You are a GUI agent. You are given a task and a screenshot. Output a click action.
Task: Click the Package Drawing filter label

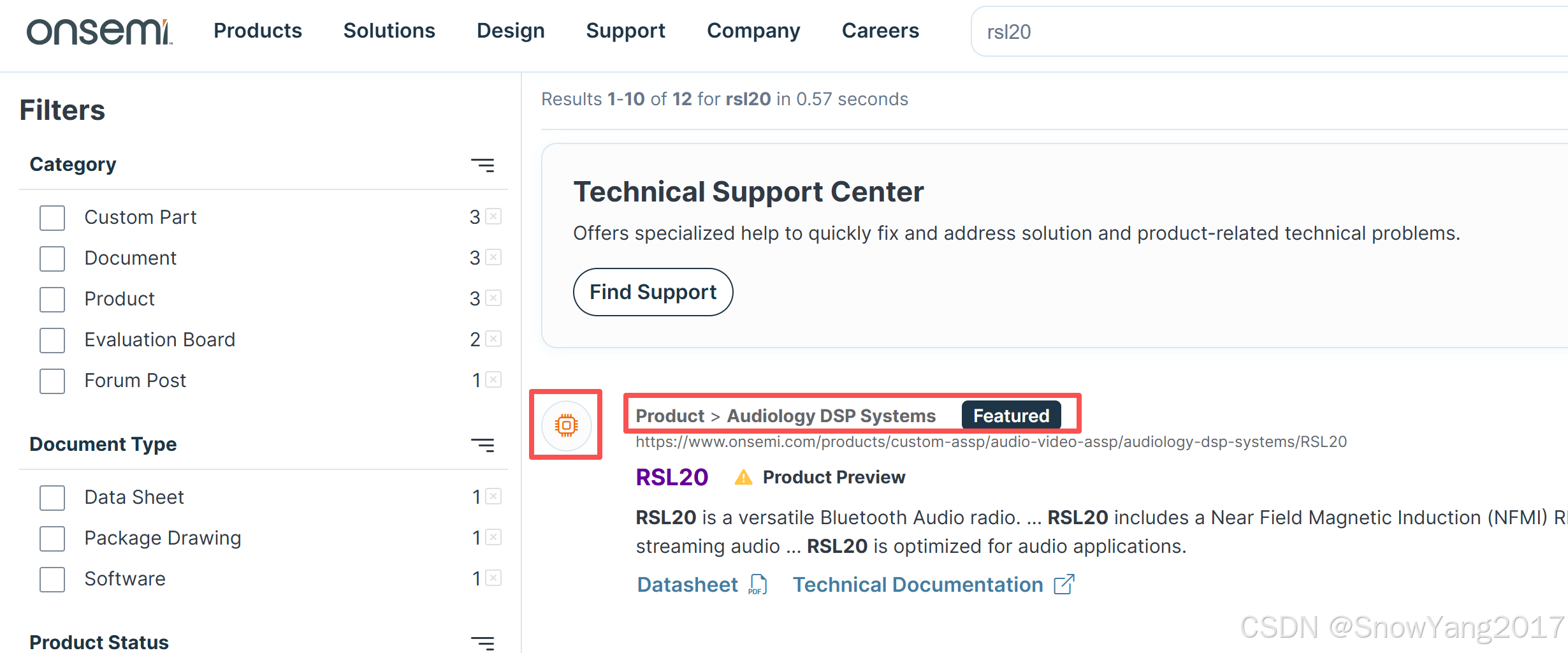click(163, 538)
